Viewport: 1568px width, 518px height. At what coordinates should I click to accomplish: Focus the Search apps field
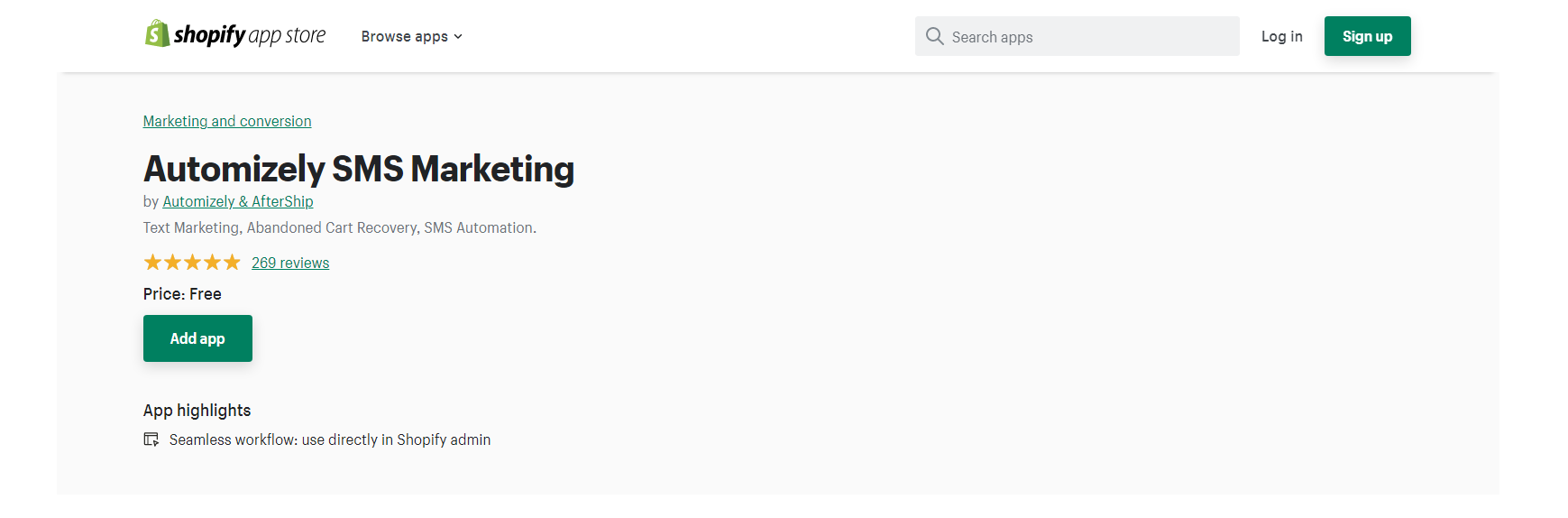coord(1077,36)
